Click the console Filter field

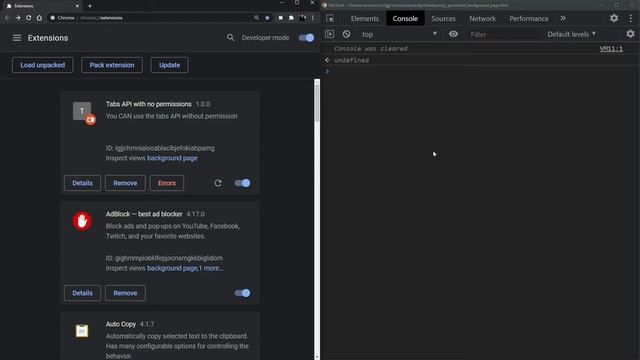503,35
